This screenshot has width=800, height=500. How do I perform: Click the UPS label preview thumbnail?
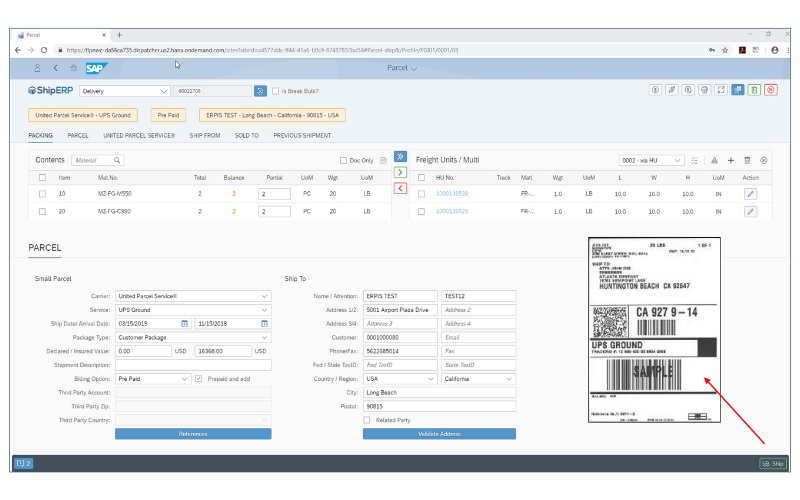pos(654,330)
